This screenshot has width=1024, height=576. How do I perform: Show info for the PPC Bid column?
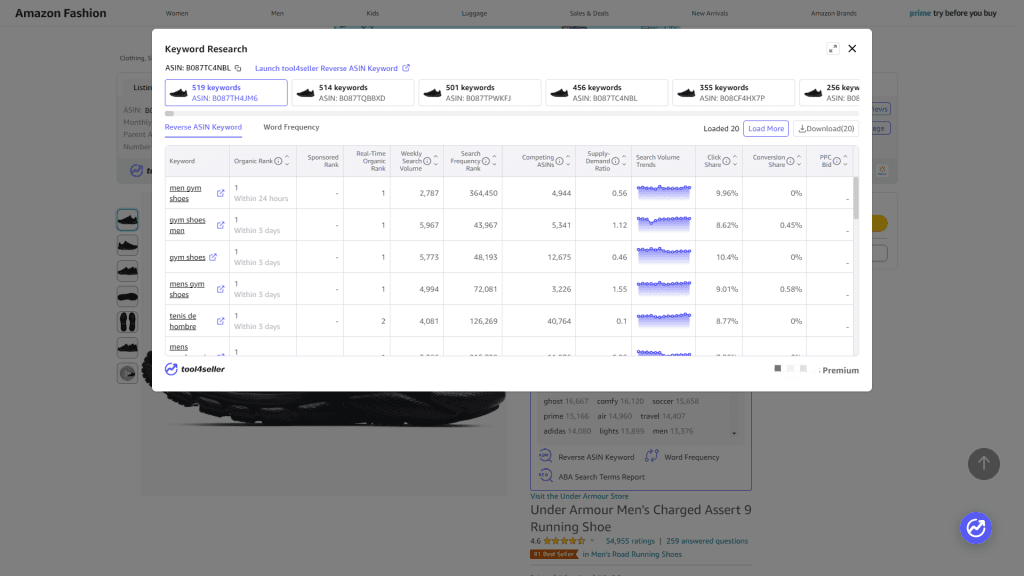pos(837,161)
